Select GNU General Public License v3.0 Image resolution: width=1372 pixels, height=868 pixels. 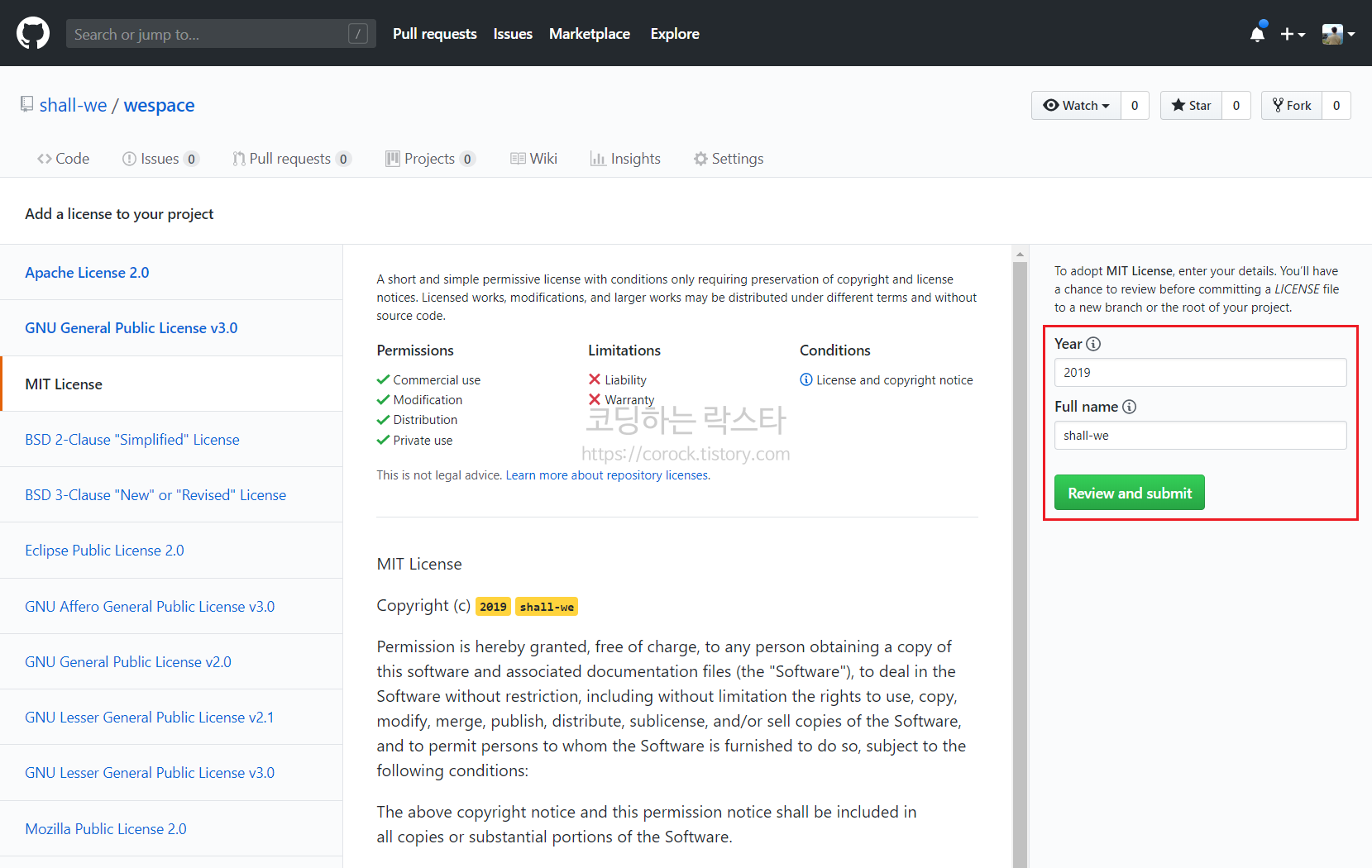[171, 328]
